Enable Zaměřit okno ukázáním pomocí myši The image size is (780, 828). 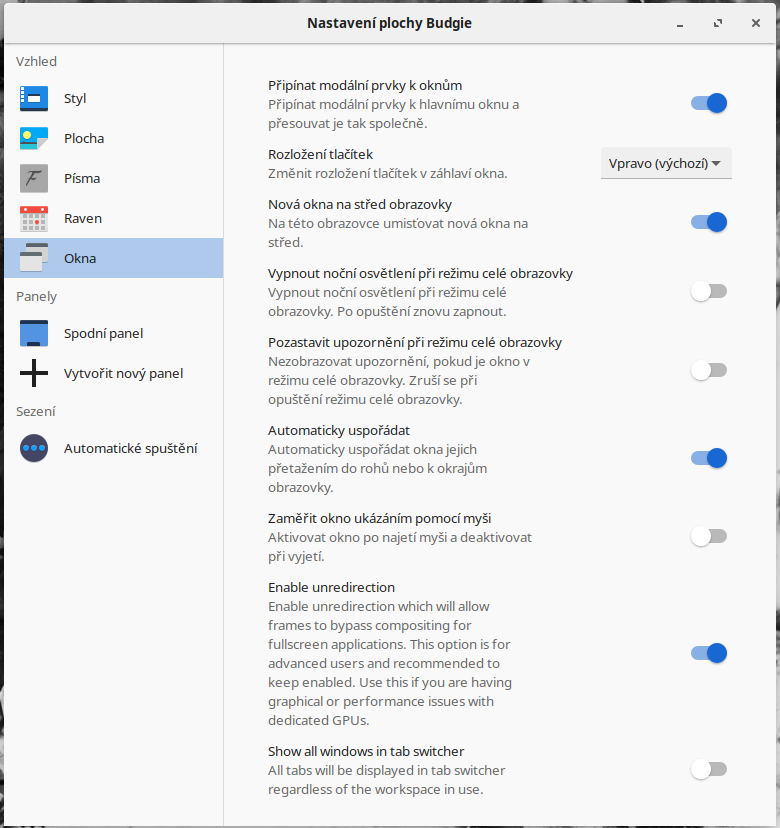point(709,537)
